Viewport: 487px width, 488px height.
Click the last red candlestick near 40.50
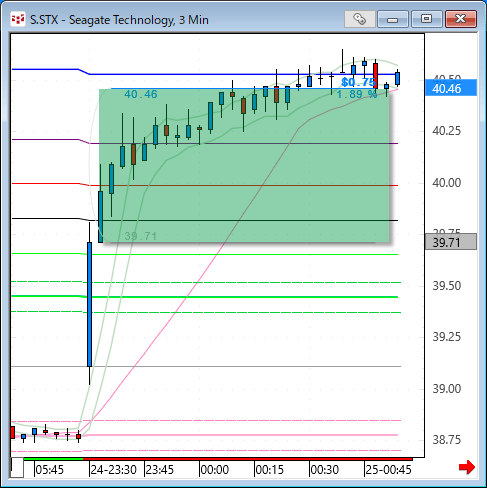coord(375,76)
